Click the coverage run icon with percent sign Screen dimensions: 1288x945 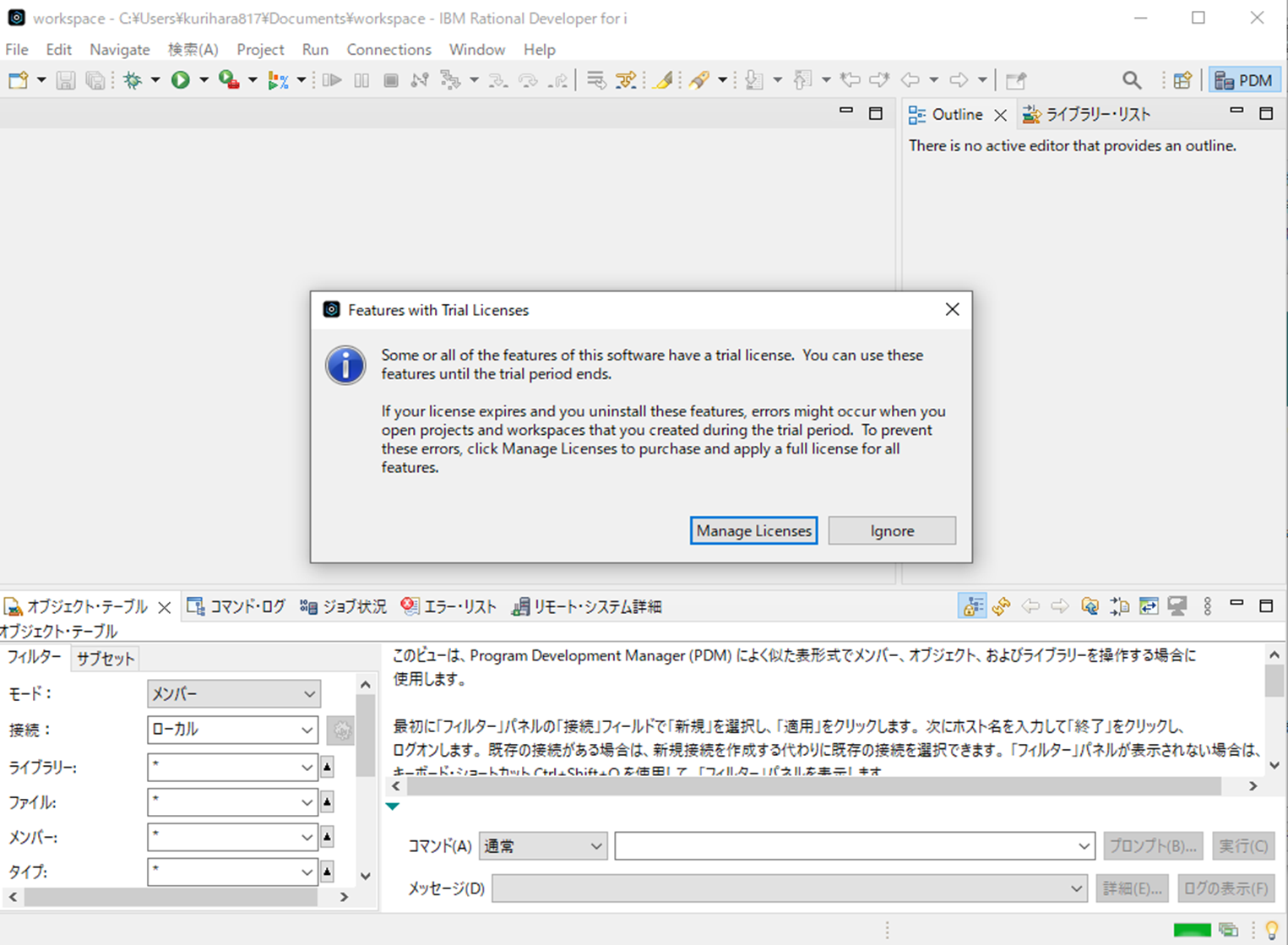pyautogui.click(x=277, y=80)
